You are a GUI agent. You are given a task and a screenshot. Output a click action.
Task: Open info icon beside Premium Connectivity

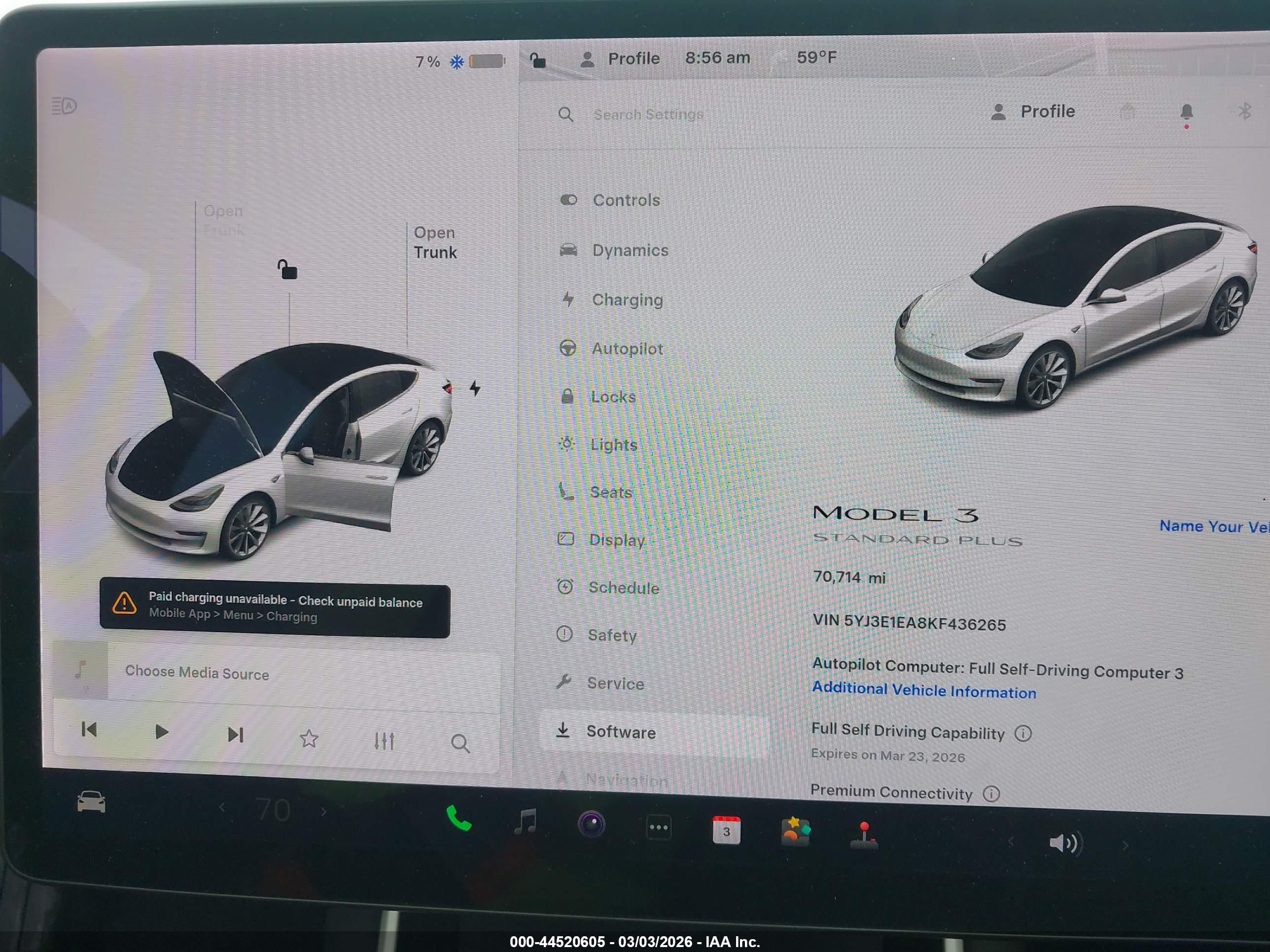tap(991, 794)
